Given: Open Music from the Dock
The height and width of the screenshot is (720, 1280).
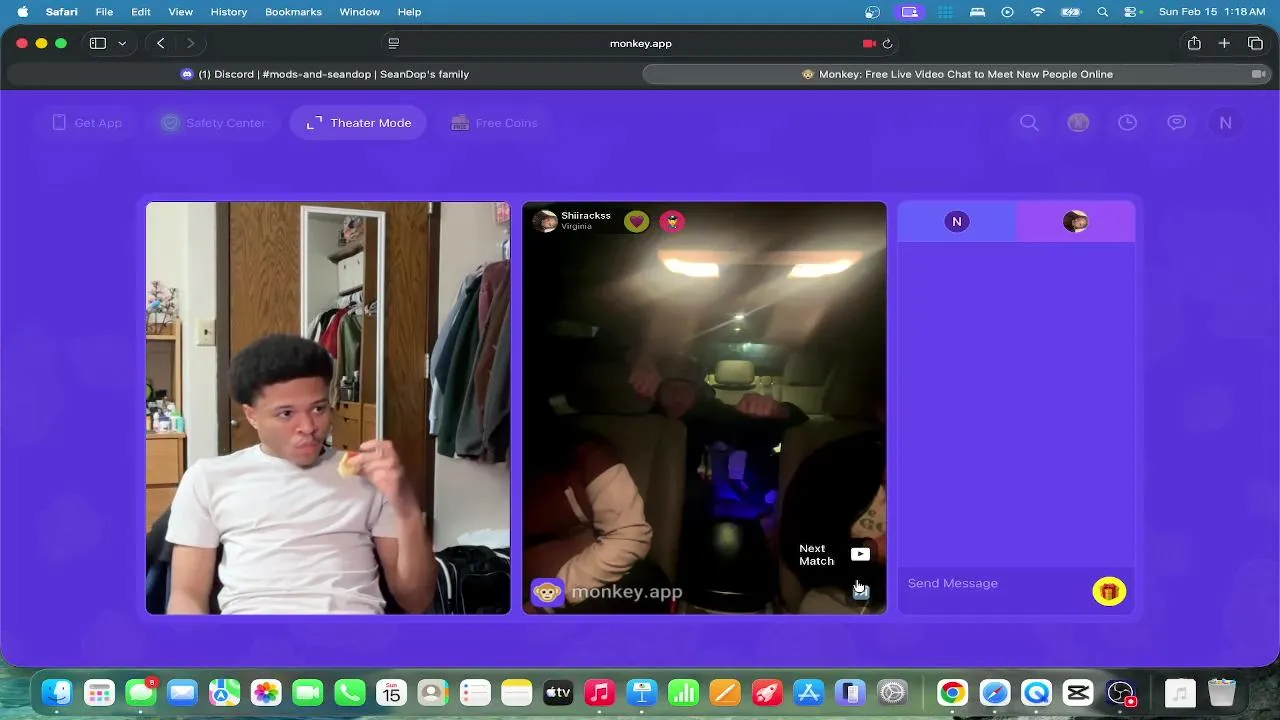Looking at the screenshot, I should pos(599,692).
